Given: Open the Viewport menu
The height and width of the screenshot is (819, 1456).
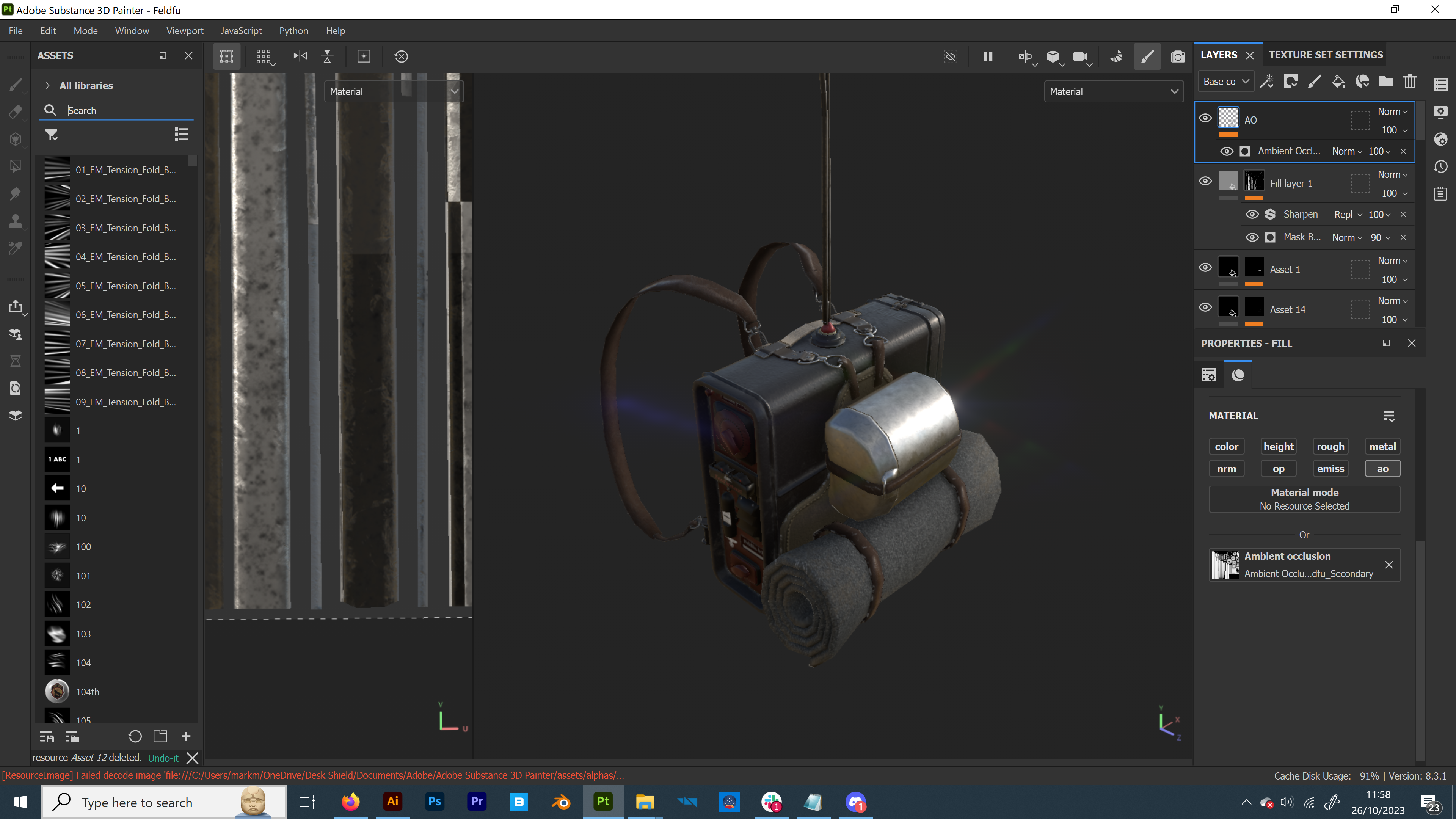Looking at the screenshot, I should [x=184, y=30].
